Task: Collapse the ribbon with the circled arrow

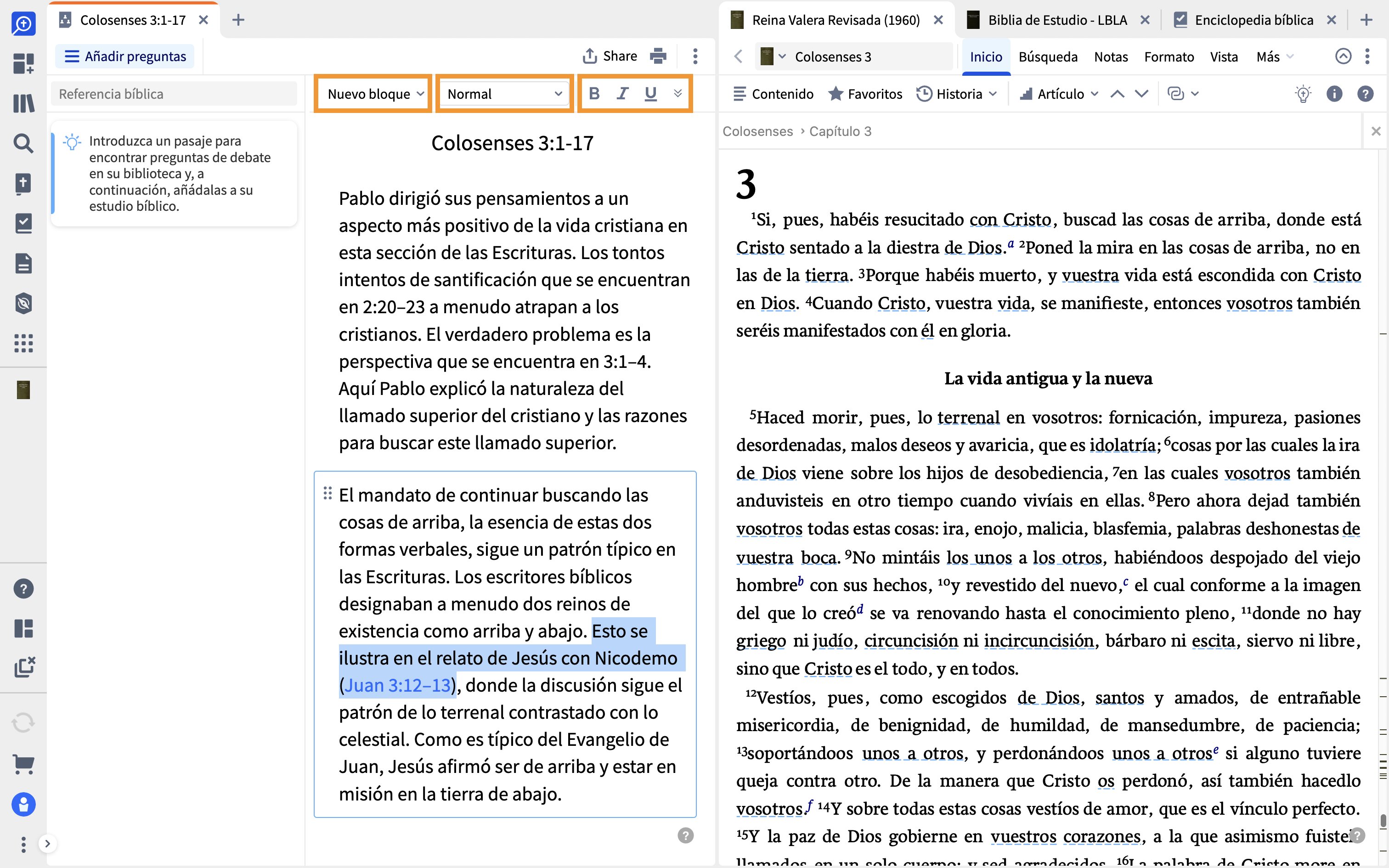Action: coord(1343,56)
